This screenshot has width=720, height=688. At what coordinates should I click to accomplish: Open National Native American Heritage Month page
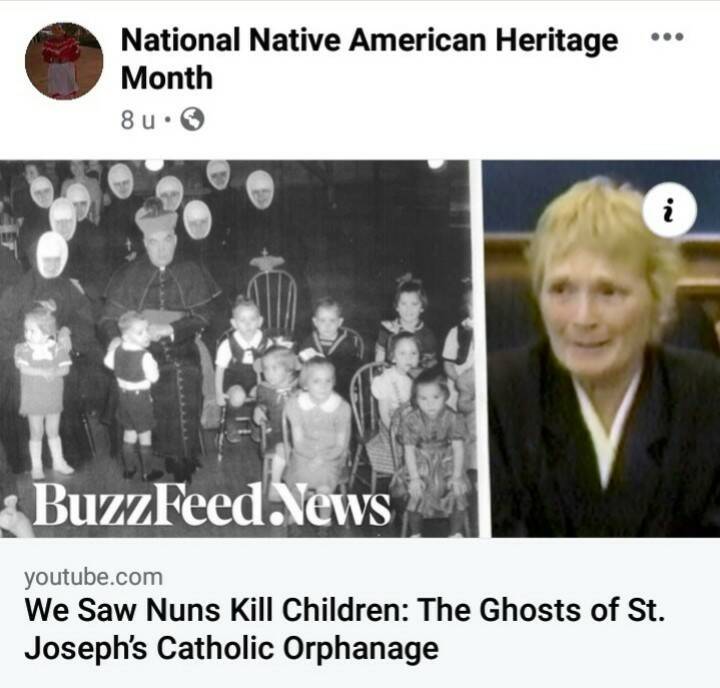click(x=369, y=58)
